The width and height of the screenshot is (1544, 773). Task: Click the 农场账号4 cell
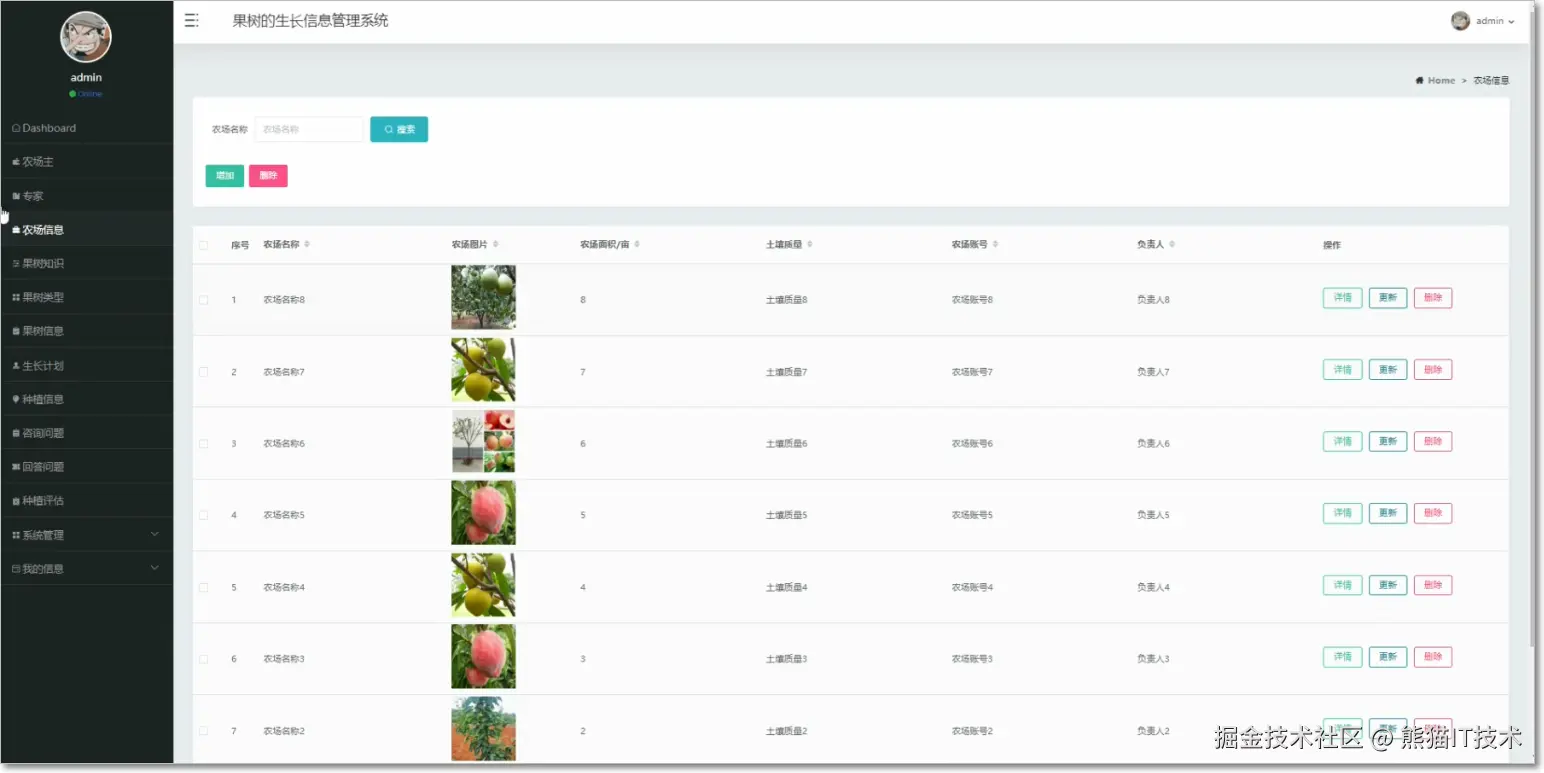(972, 587)
